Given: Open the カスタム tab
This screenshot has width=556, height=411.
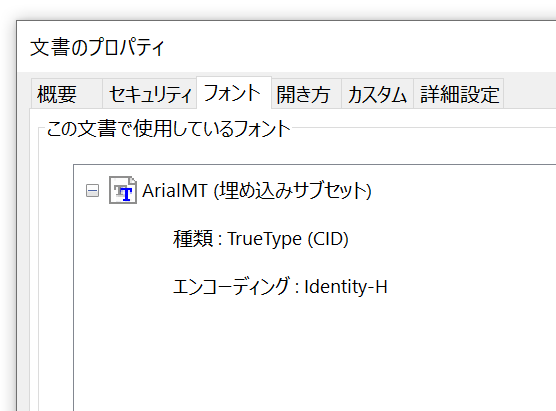Looking at the screenshot, I should (377, 94).
